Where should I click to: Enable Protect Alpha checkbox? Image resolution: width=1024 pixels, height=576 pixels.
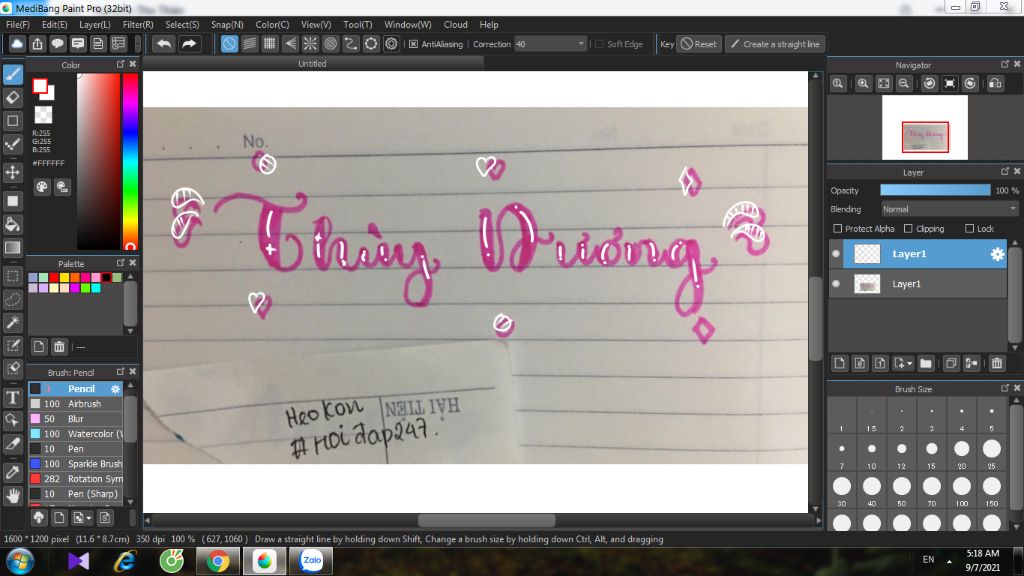pyautogui.click(x=837, y=229)
